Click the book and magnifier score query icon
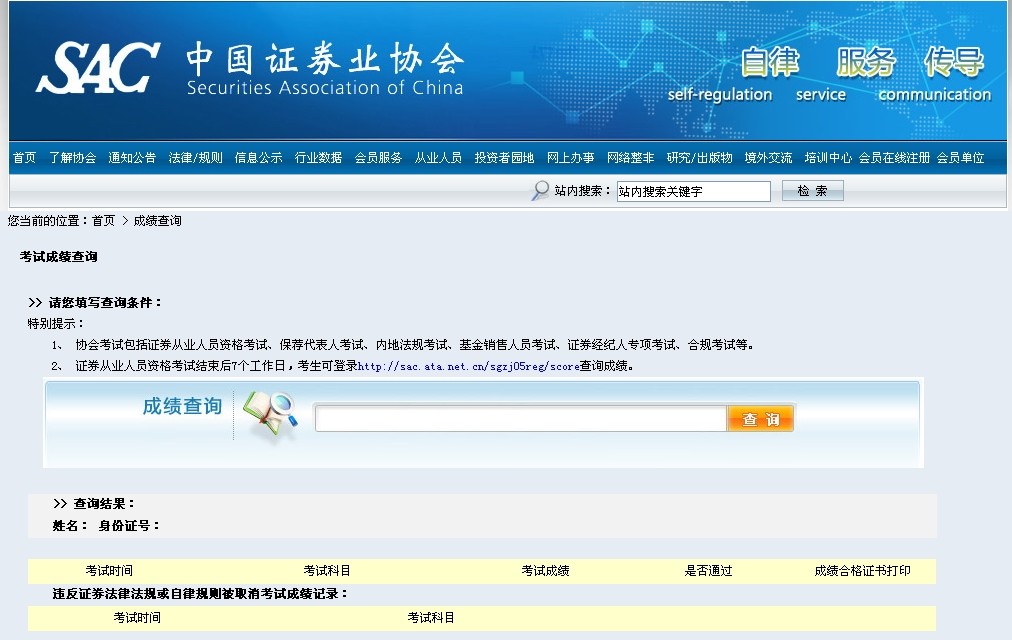1012x640 pixels. coord(270,417)
